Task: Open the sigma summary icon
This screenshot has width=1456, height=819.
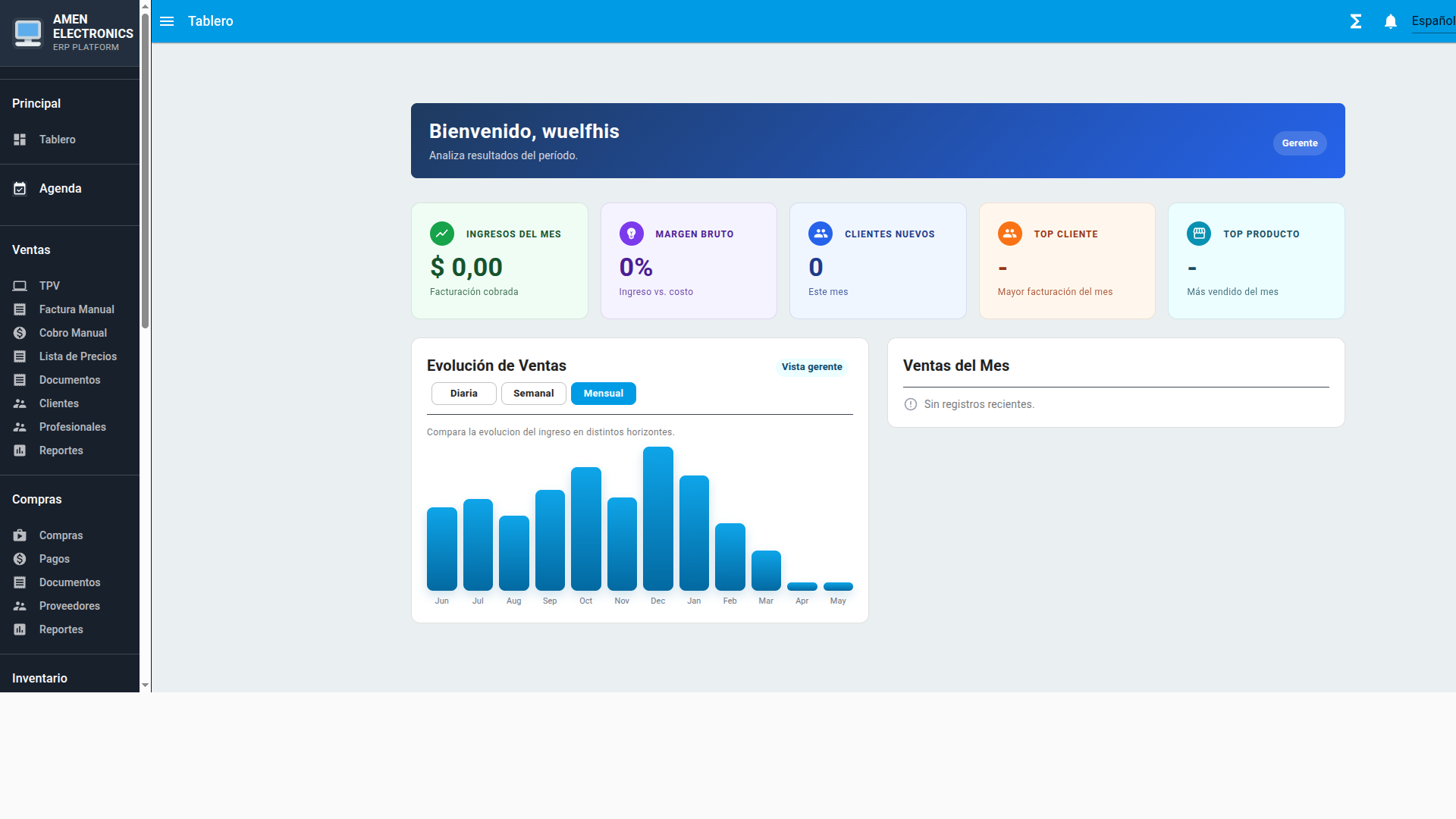Action: click(x=1356, y=21)
